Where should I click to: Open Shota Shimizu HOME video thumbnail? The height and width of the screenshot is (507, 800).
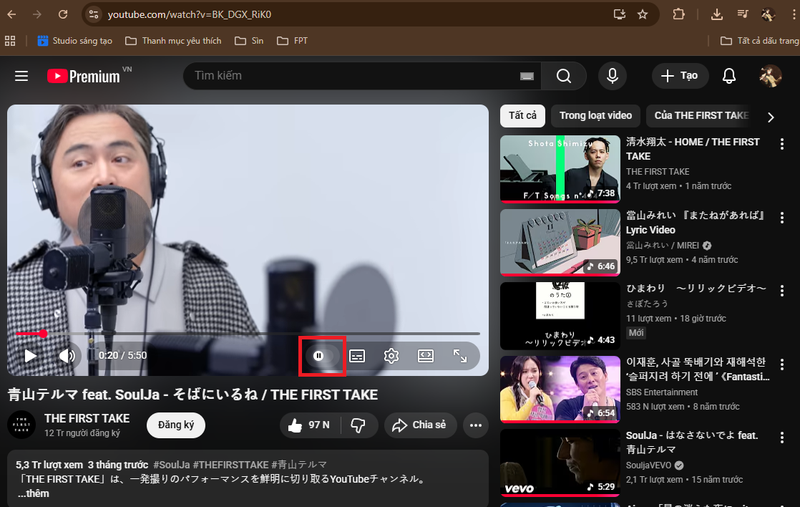click(x=560, y=169)
